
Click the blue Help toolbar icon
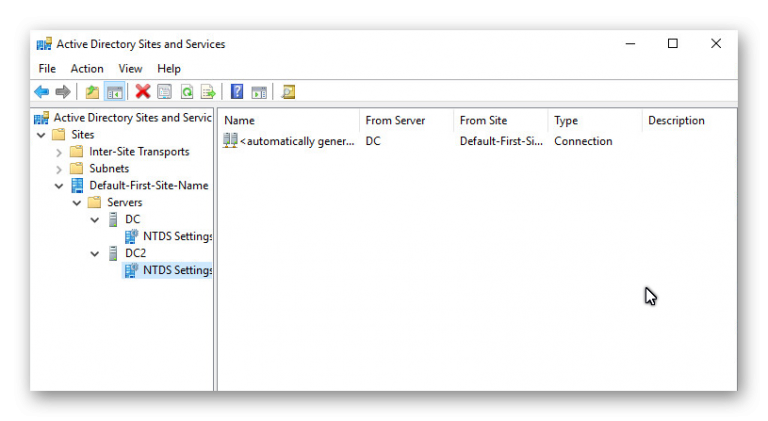tap(237, 92)
